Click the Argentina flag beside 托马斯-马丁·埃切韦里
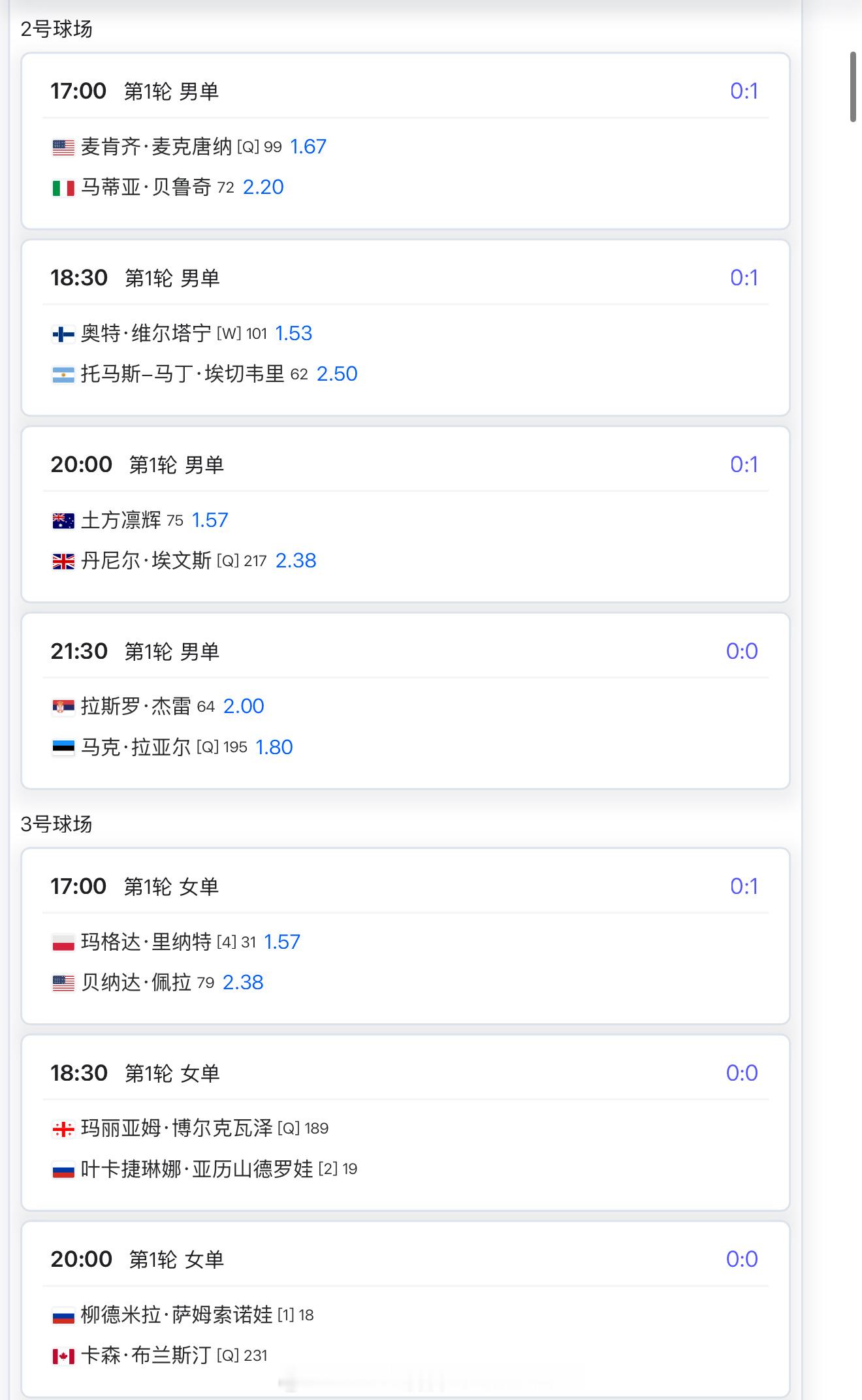Image resolution: width=862 pixels, height=1400 pixels. coord(63,375)
